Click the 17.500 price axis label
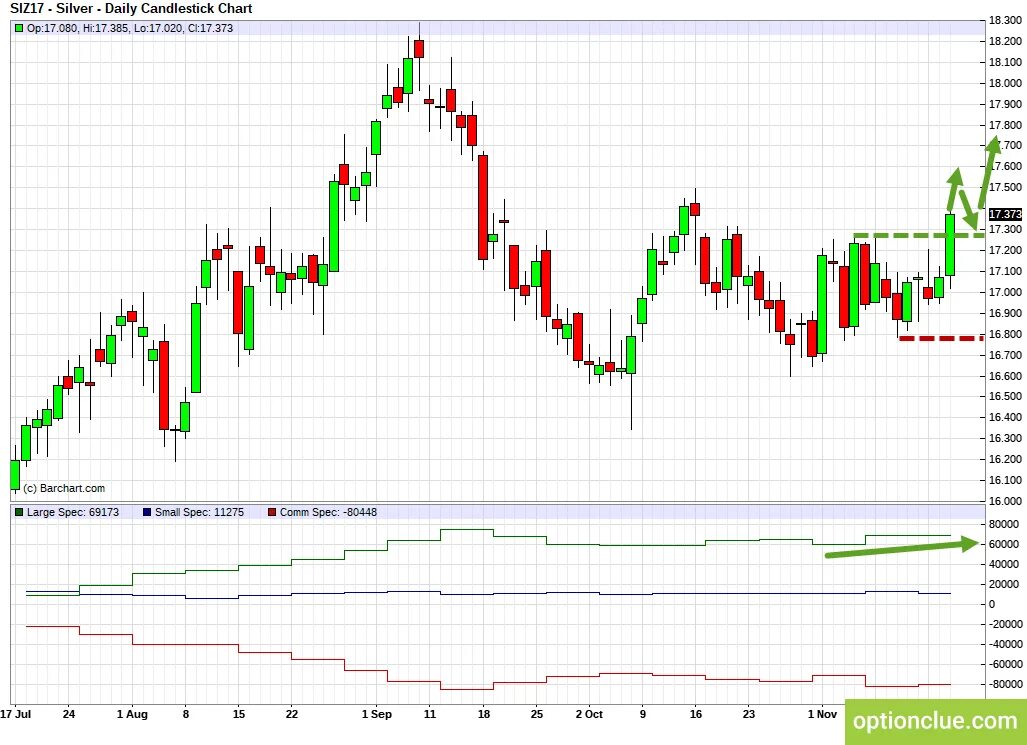 [1007, 187]
